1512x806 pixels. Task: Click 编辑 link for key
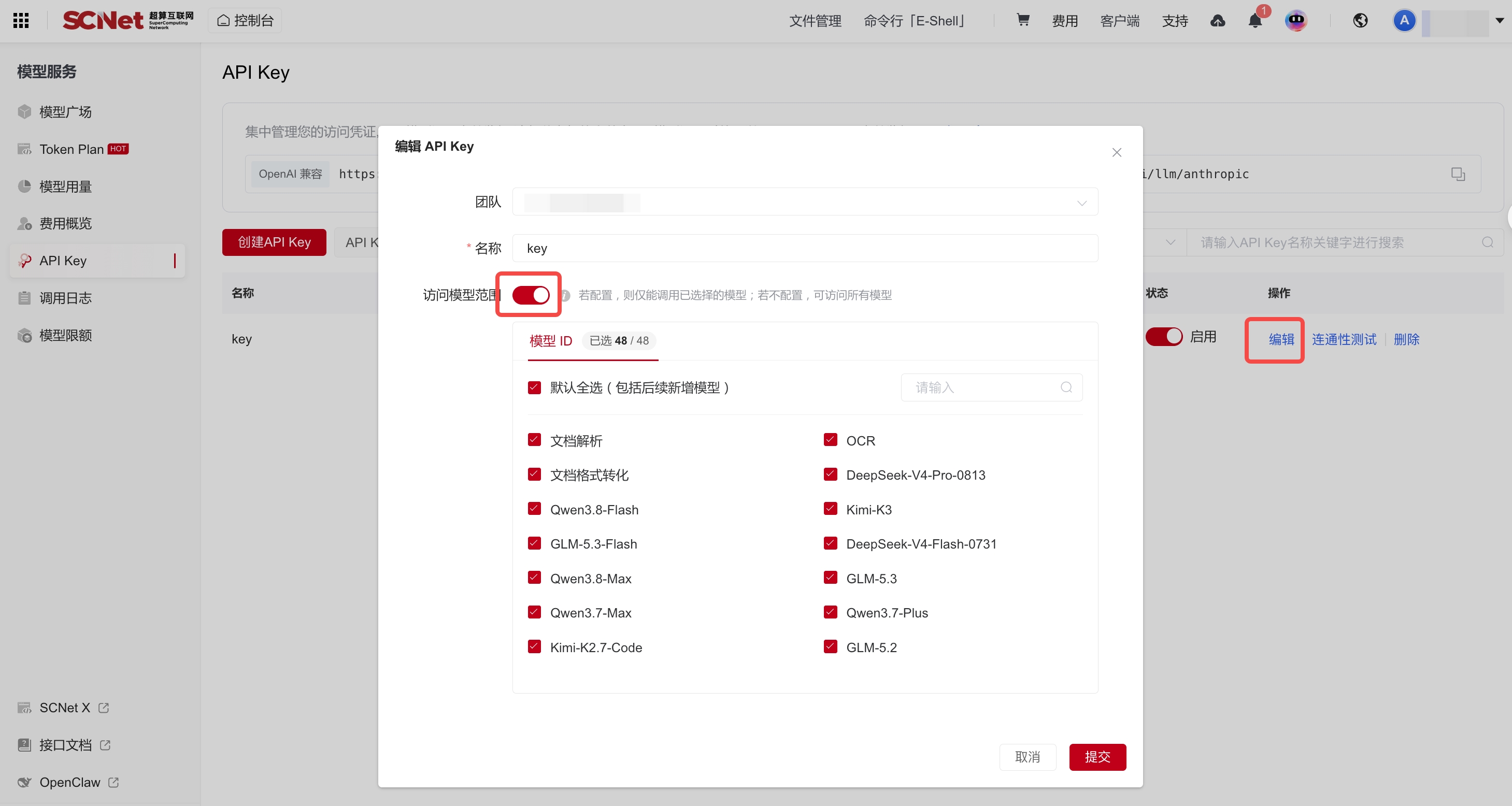[x=1281, y=339]
